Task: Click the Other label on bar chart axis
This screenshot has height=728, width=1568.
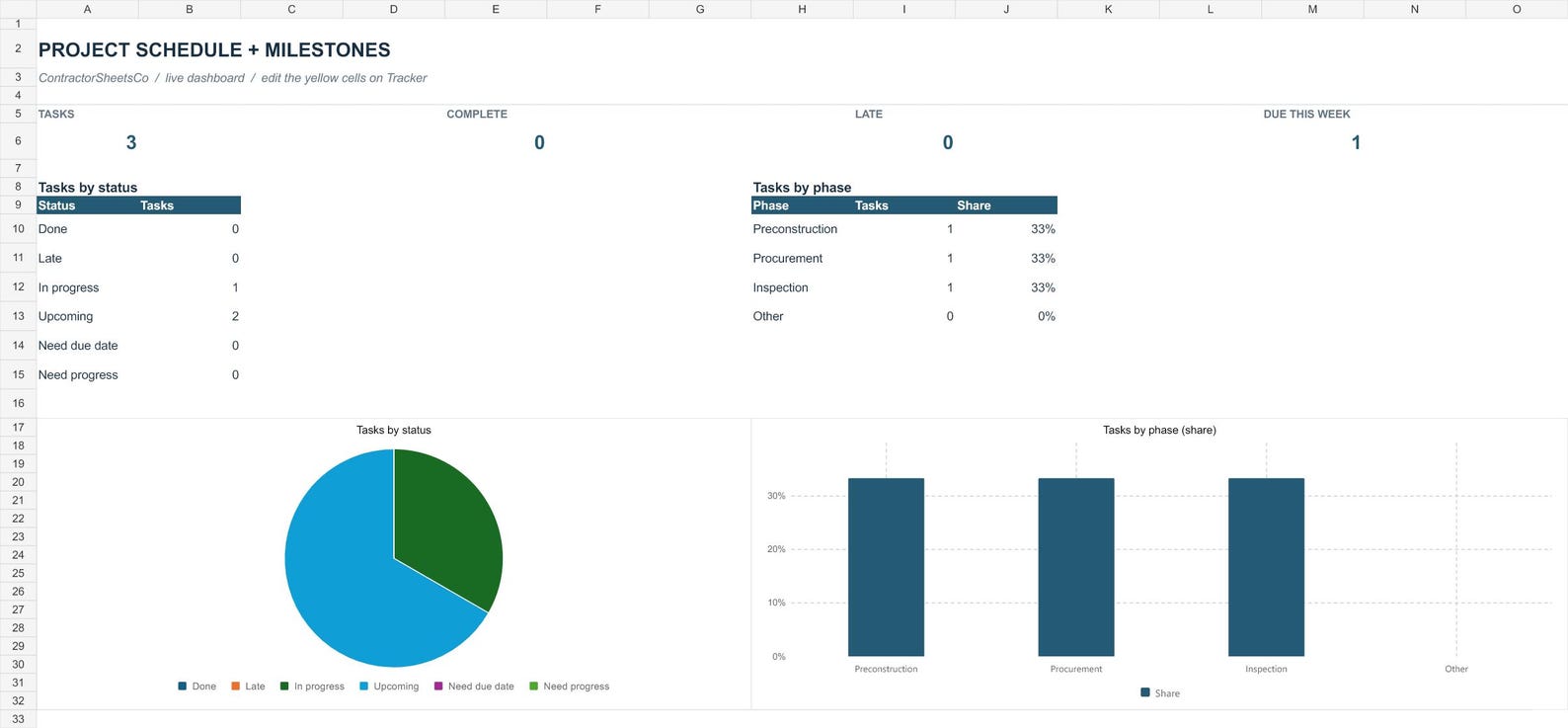Action: pyautogui.click(x=1456, y=669)
